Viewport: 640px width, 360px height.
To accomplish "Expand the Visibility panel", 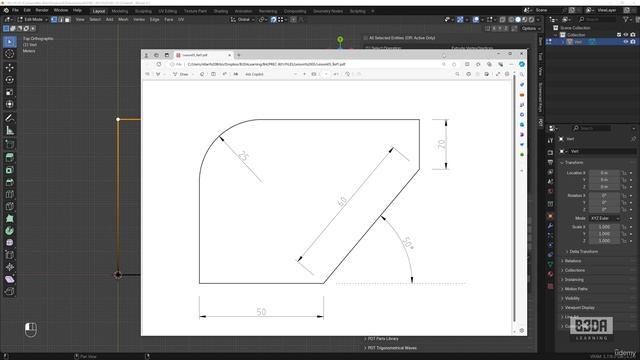I will coord(572,298).
